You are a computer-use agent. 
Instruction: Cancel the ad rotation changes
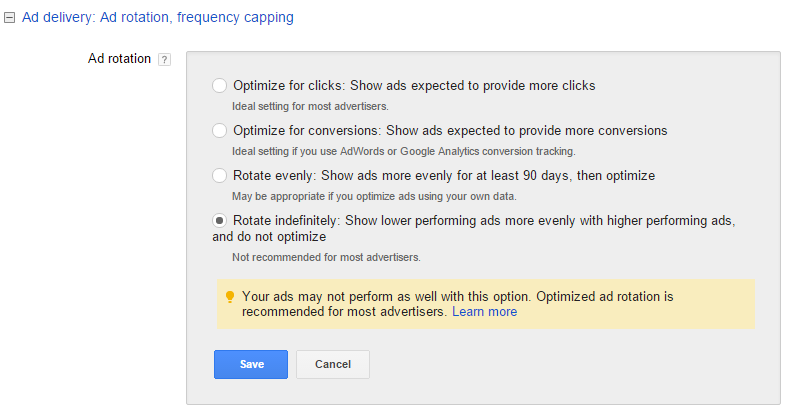click(333, 364)
